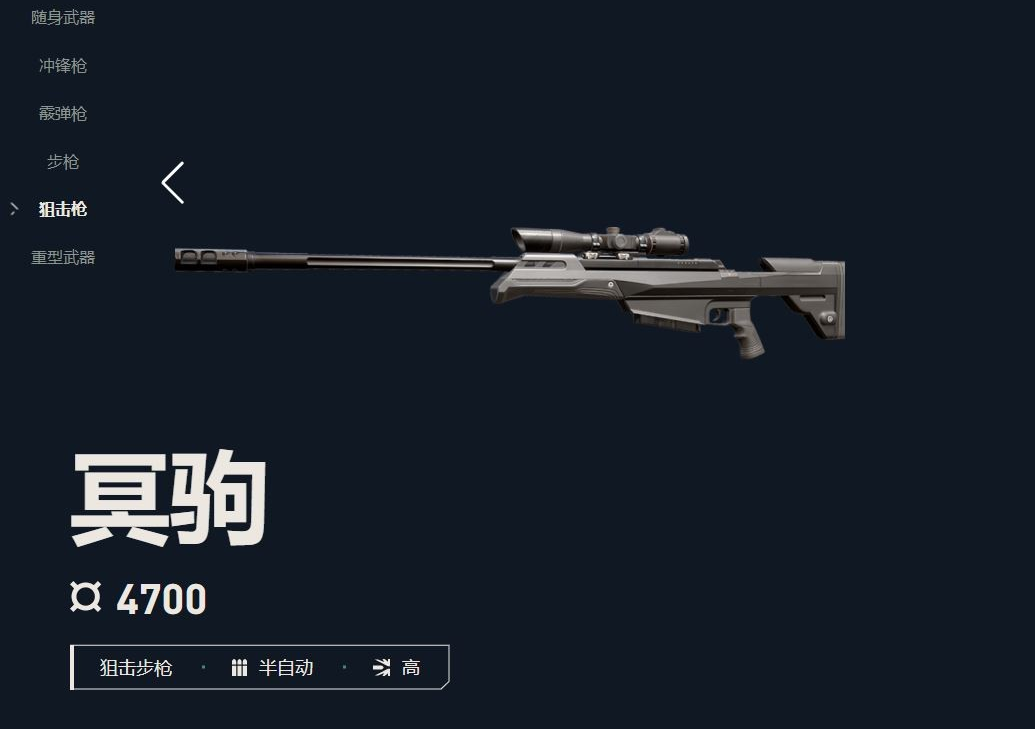This screenshot has height=729, width=1035.
Task: Click the 冥驹 weapon name heading
Action: 168,499
